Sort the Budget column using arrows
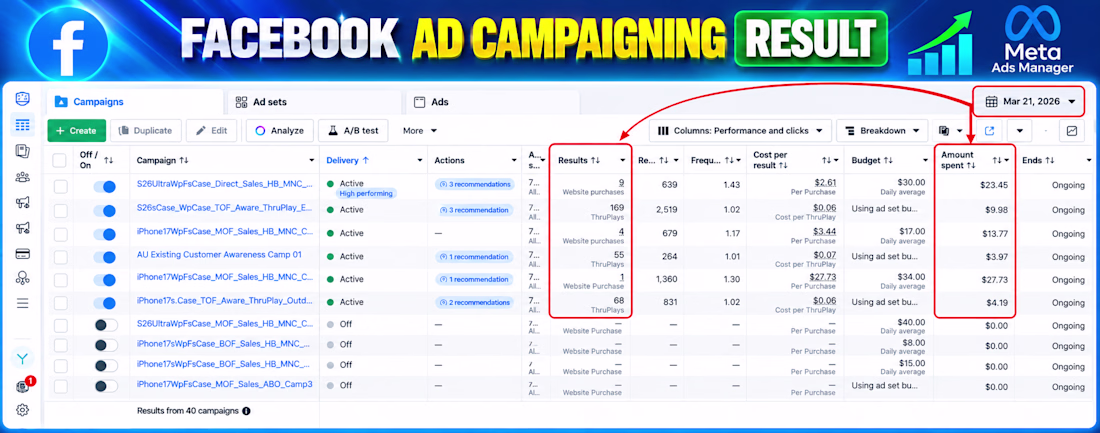Screen dimensions: 1100x433 click(x=888, y=160)
